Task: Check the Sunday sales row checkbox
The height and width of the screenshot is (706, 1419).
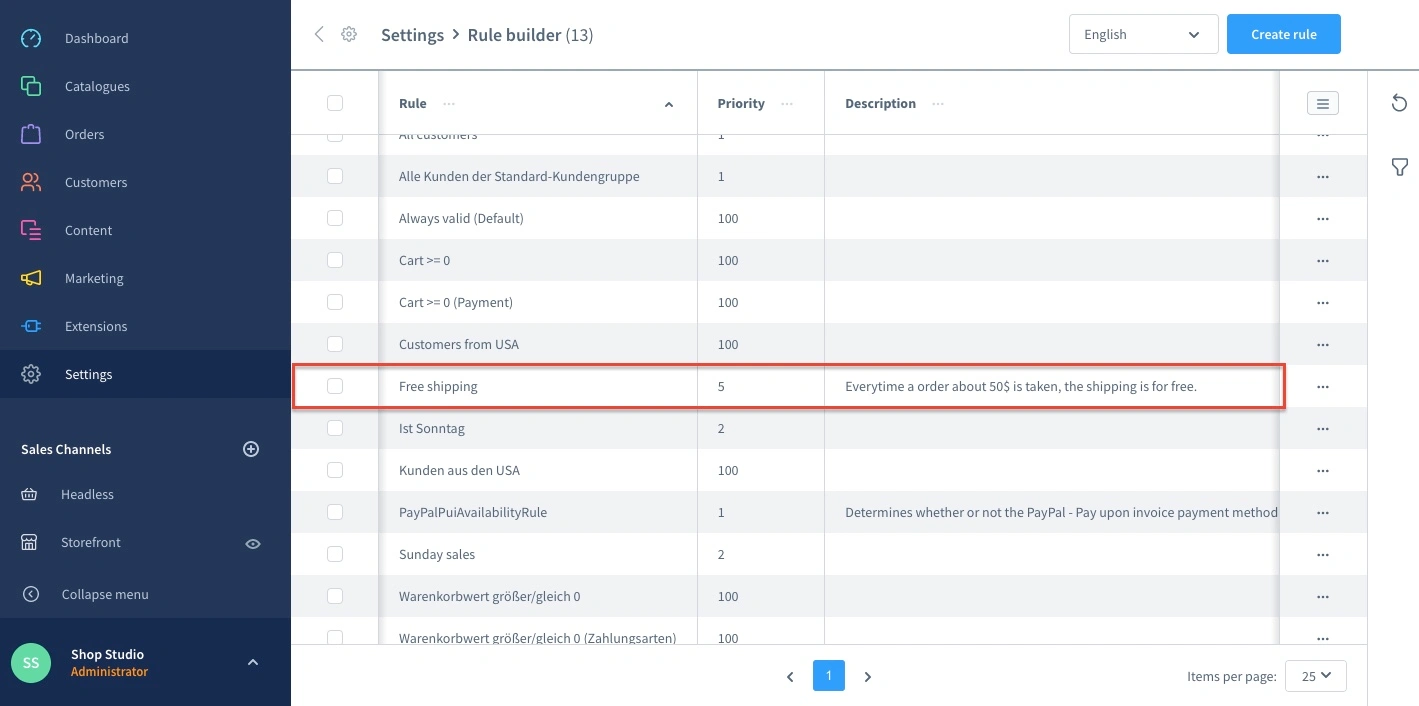Action: tap(335, 554)
